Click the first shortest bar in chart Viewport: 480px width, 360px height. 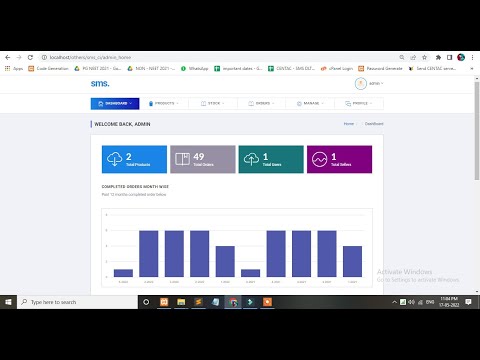click(x=123, y=273)
